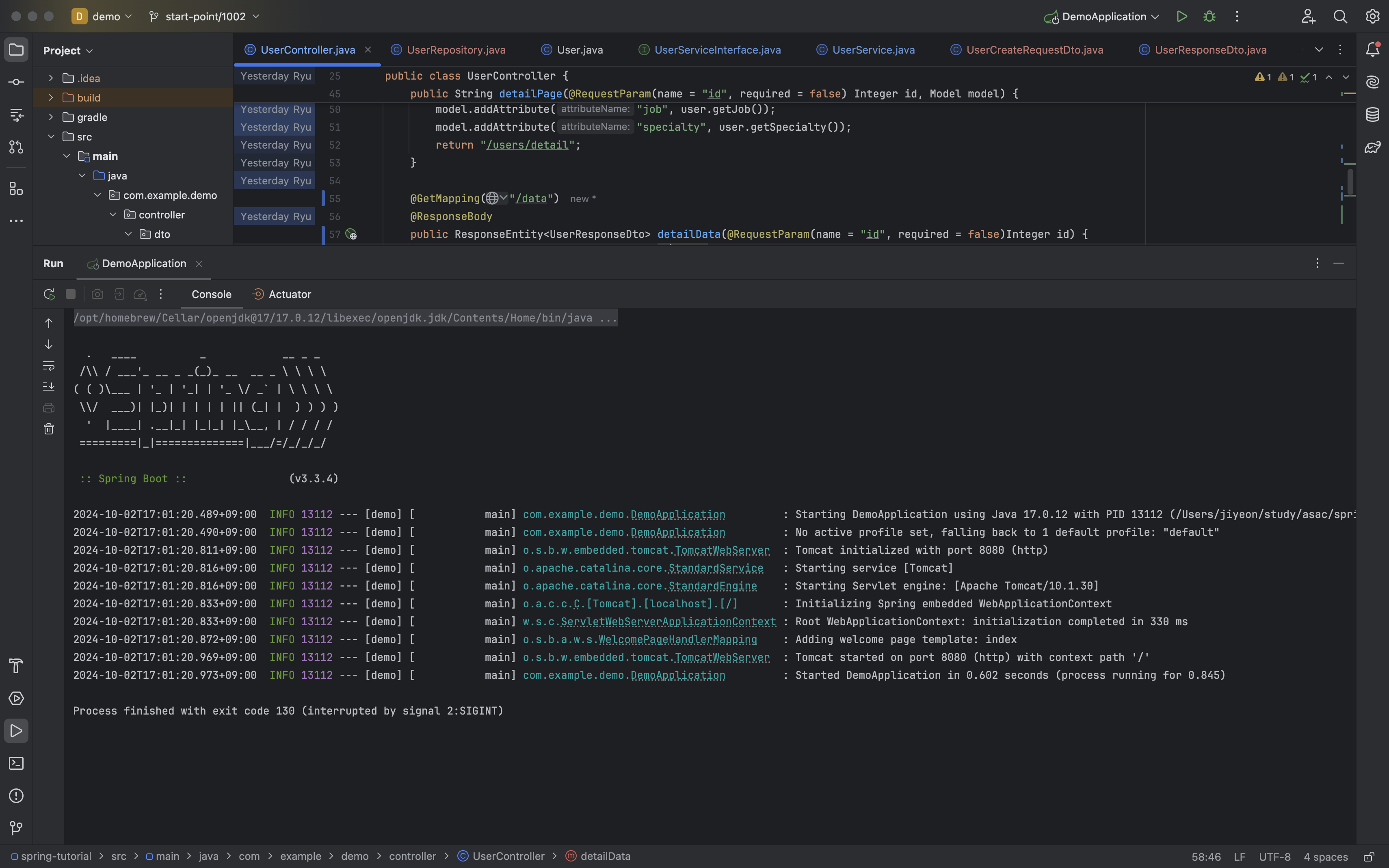Image resolution: width=1389 pixels, height=868 pixels.
Task: Click the UTF-8 encoding in status bar
Action: pos(1274,857)
